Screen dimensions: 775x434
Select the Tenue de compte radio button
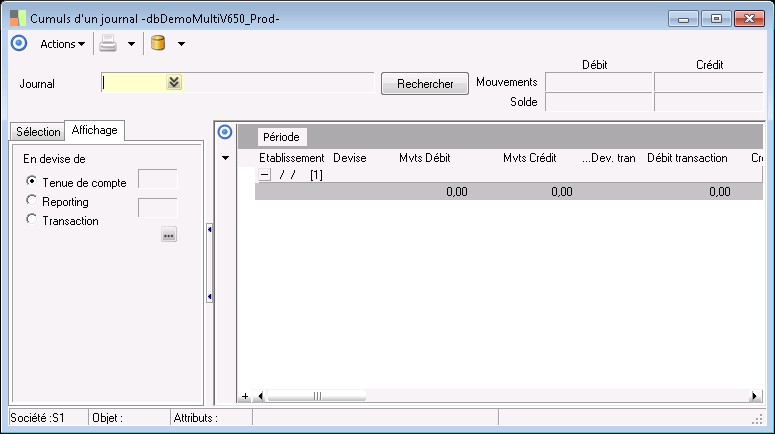coord(31,181)
